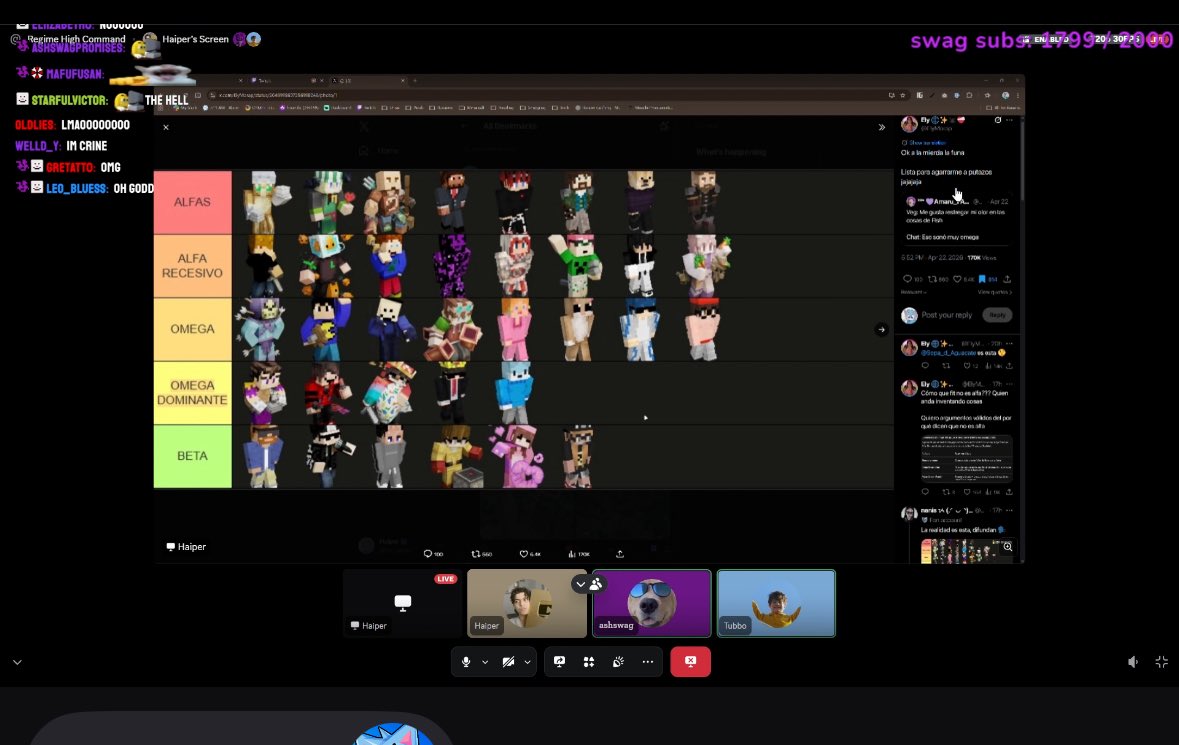This screenshot has height=745, width=1179.
Task: Share Ely's main tweet in sidebar
Action: point(1008,279)
